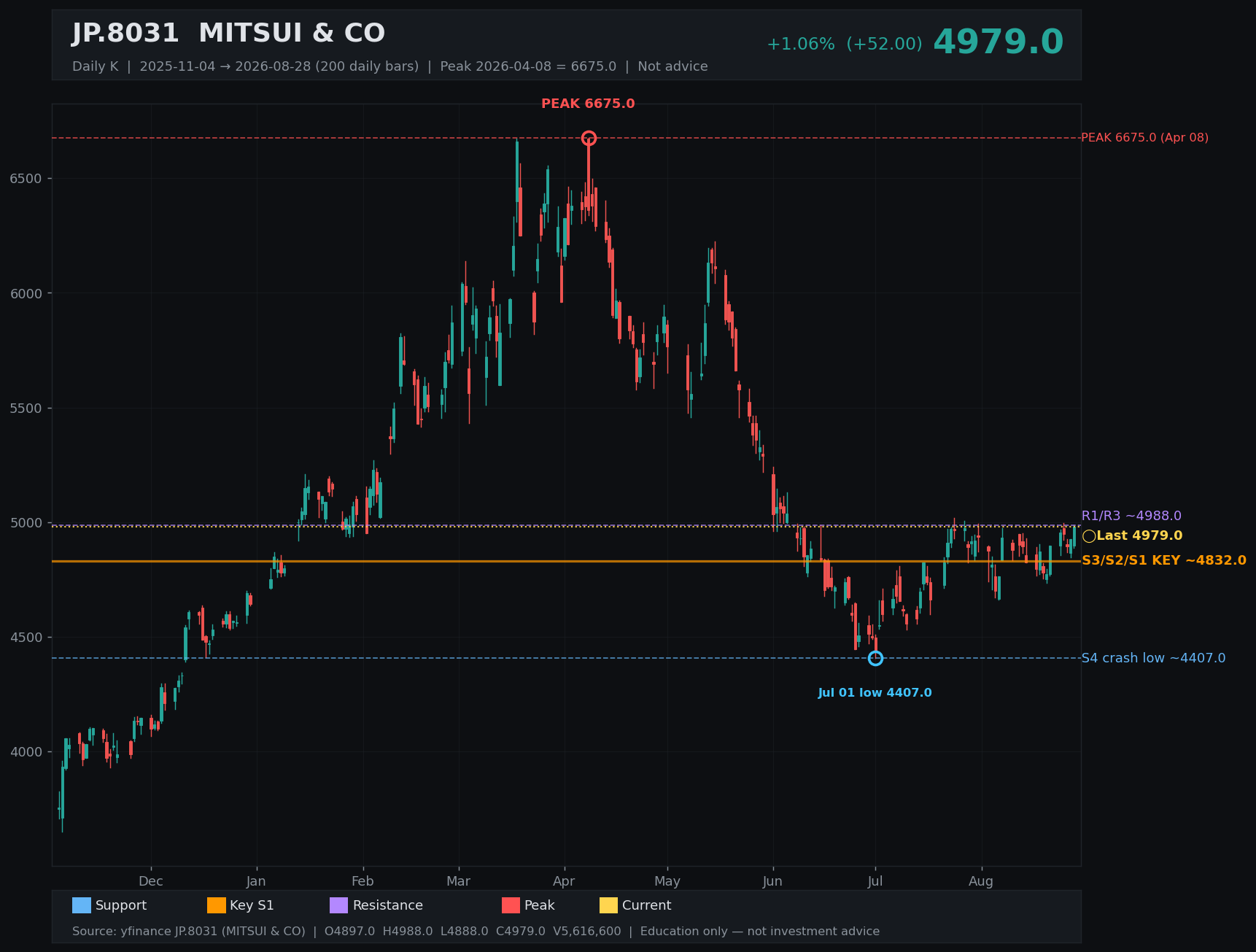Click the "Peak" legend label in the bottom legend
Image resolution: width=1256 pixels, height=952 pixels.
tap(540, 905)
